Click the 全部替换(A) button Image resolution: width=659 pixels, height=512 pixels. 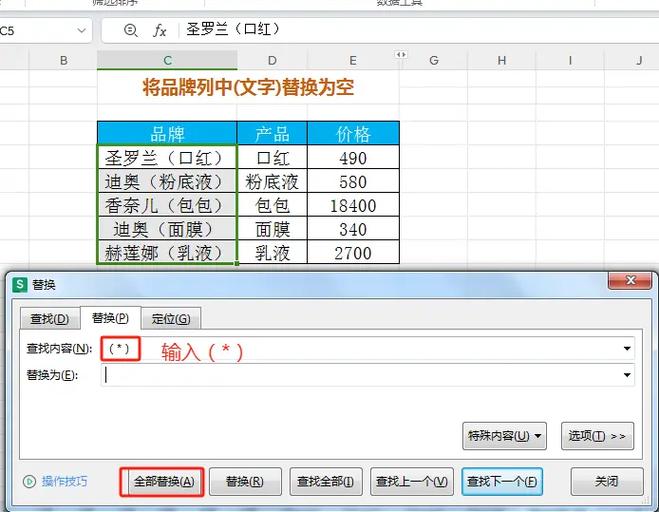click(x=162, y=481)
